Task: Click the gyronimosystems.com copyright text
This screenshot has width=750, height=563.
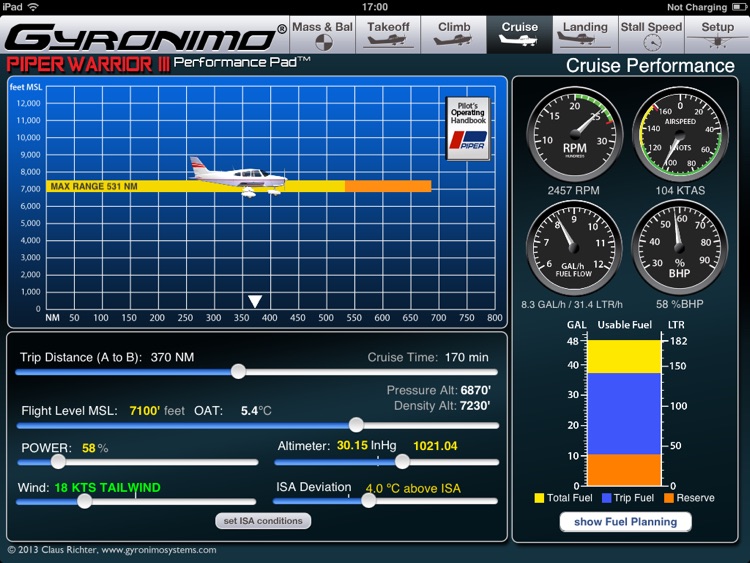Action: point(112,550)
